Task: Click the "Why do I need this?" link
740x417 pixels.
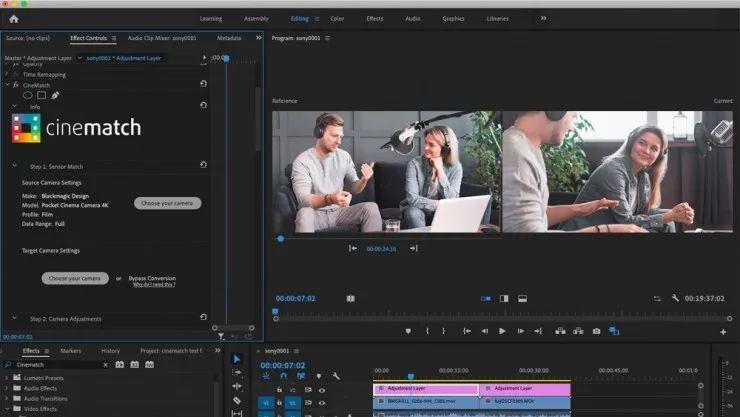Action: [x=155, y=285]
